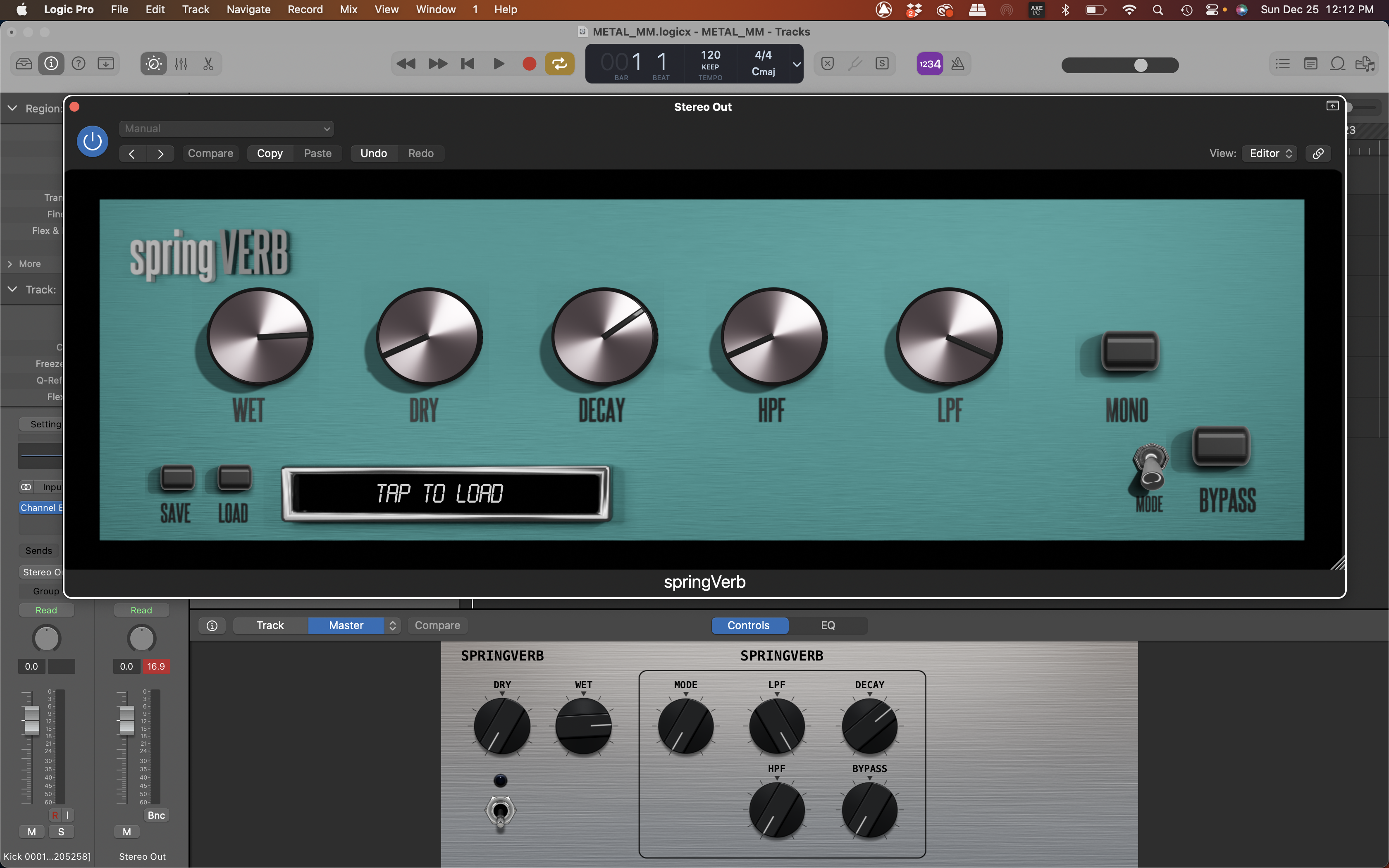The width and height of the screenshot is (1389, 868).
Task: Click the Fast Forward transport button
Action: 438,64
